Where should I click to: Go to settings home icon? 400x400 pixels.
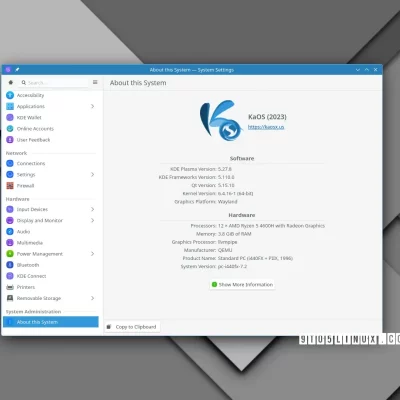pyautogui.click(x=11, y=82)
